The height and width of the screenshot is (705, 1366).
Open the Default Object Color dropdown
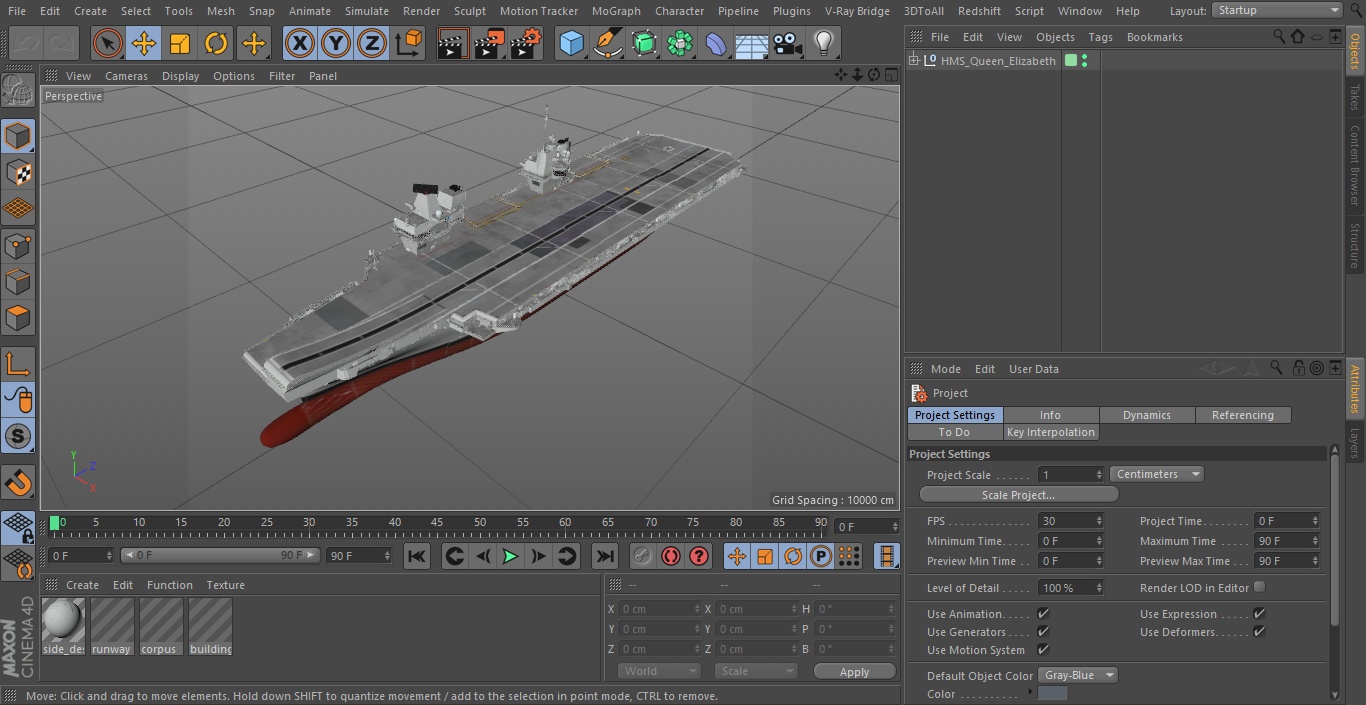1078,675
